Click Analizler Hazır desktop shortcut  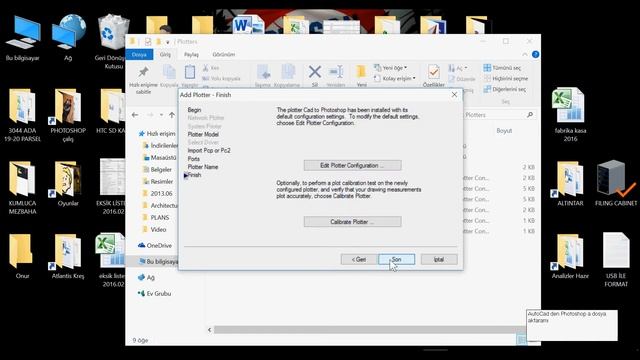[x=570, y=257]
